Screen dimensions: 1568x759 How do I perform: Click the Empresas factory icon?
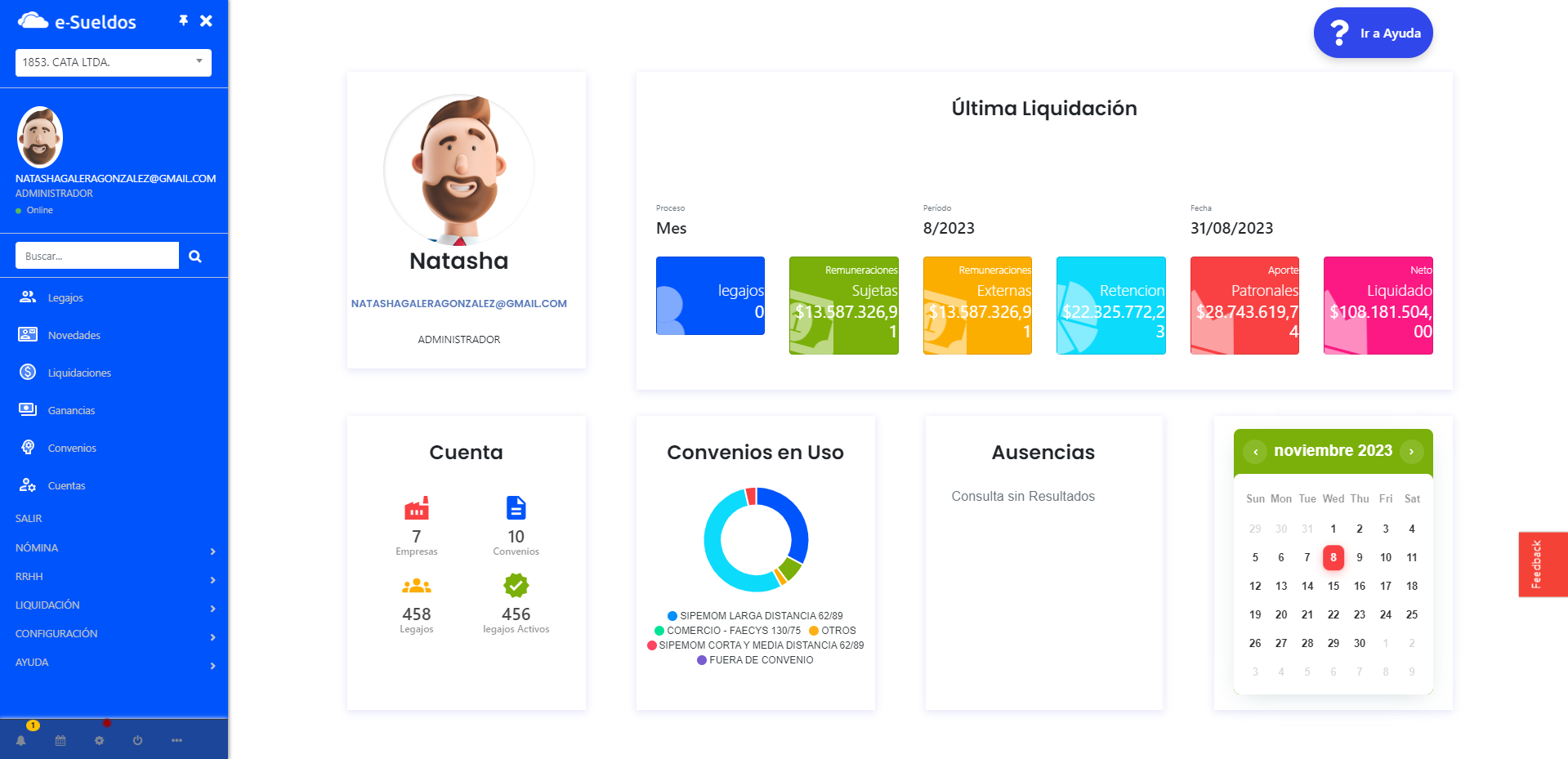(x=417, y=508)
